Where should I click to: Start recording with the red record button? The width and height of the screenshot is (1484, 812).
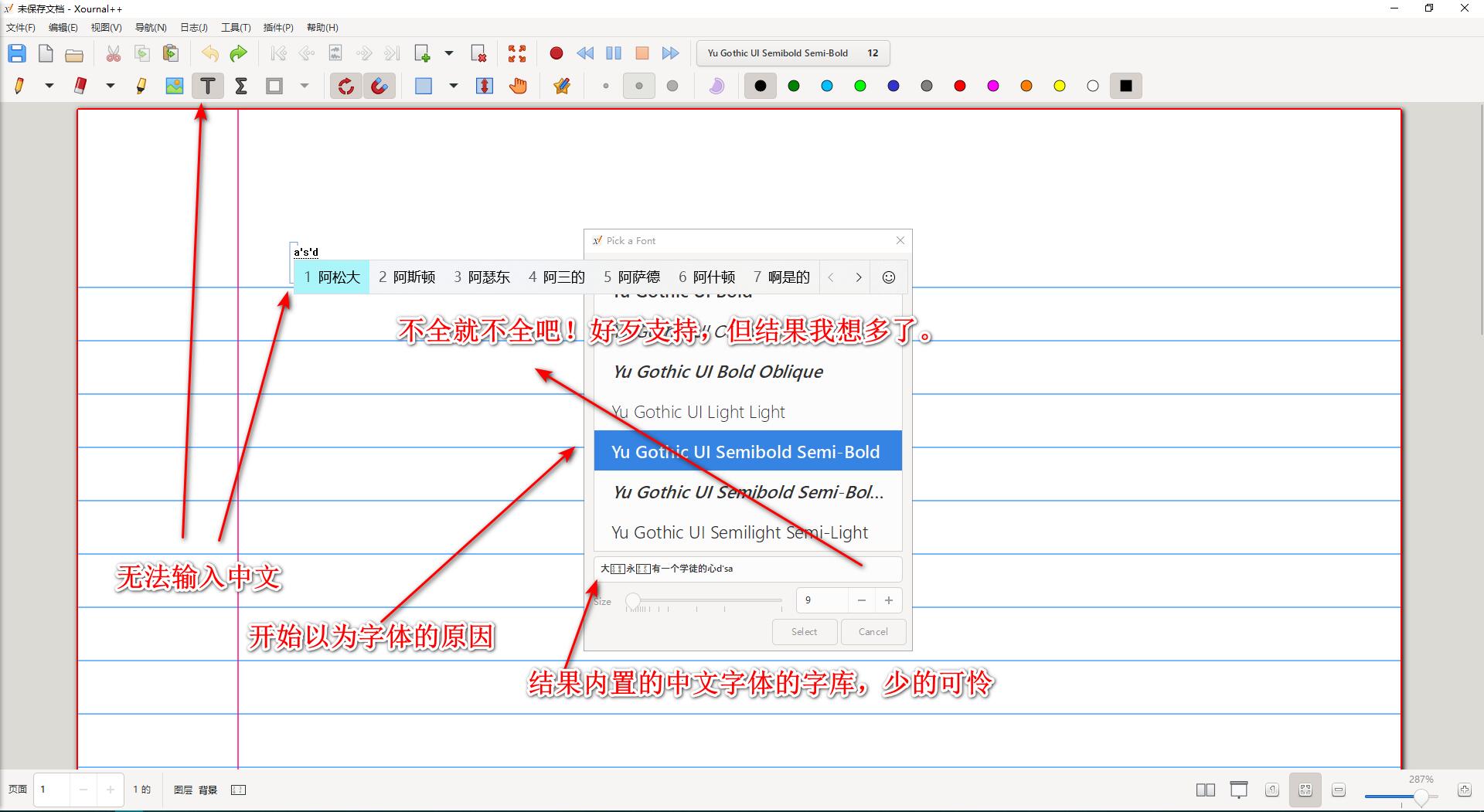(556, 53)
